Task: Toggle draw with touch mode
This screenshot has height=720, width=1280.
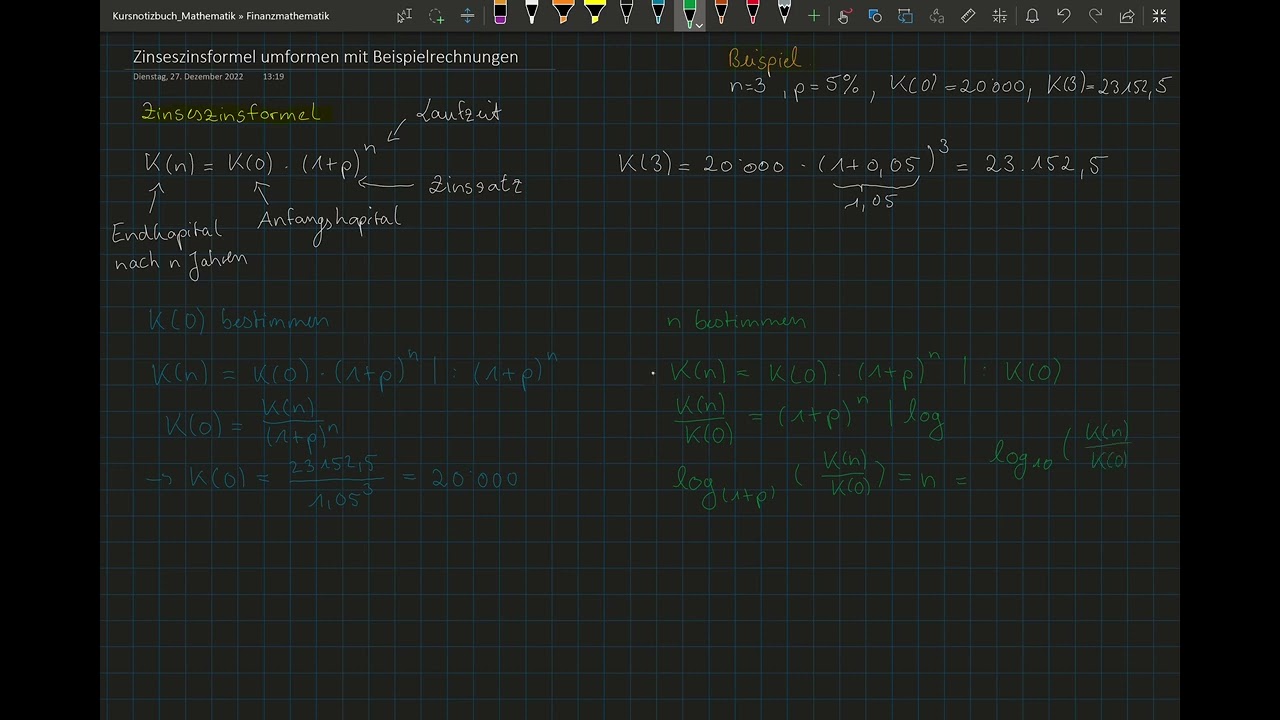Action: click(x=844, y=16)
